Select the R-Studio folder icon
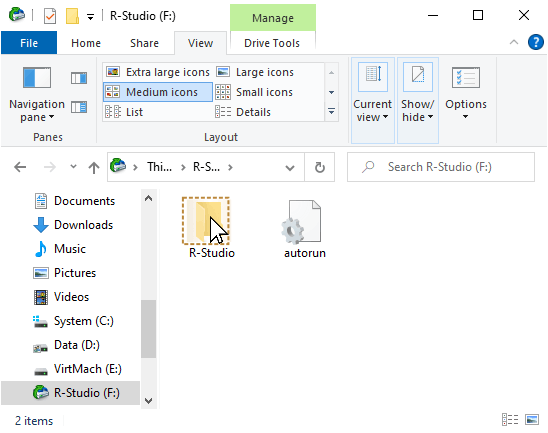This screenshot has height=433, width=548. coord(206,221)
